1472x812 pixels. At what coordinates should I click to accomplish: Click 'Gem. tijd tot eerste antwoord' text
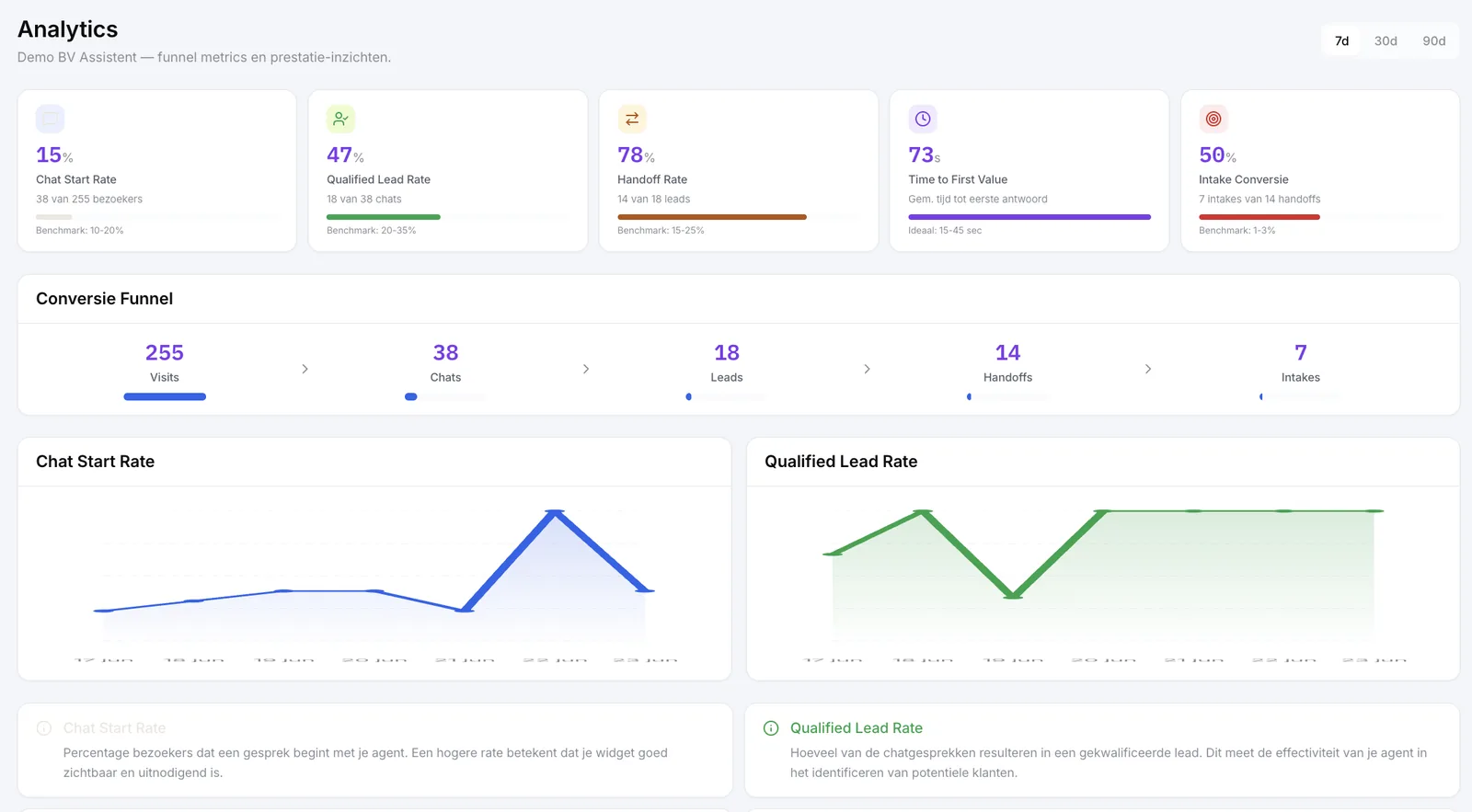(978, 200)
